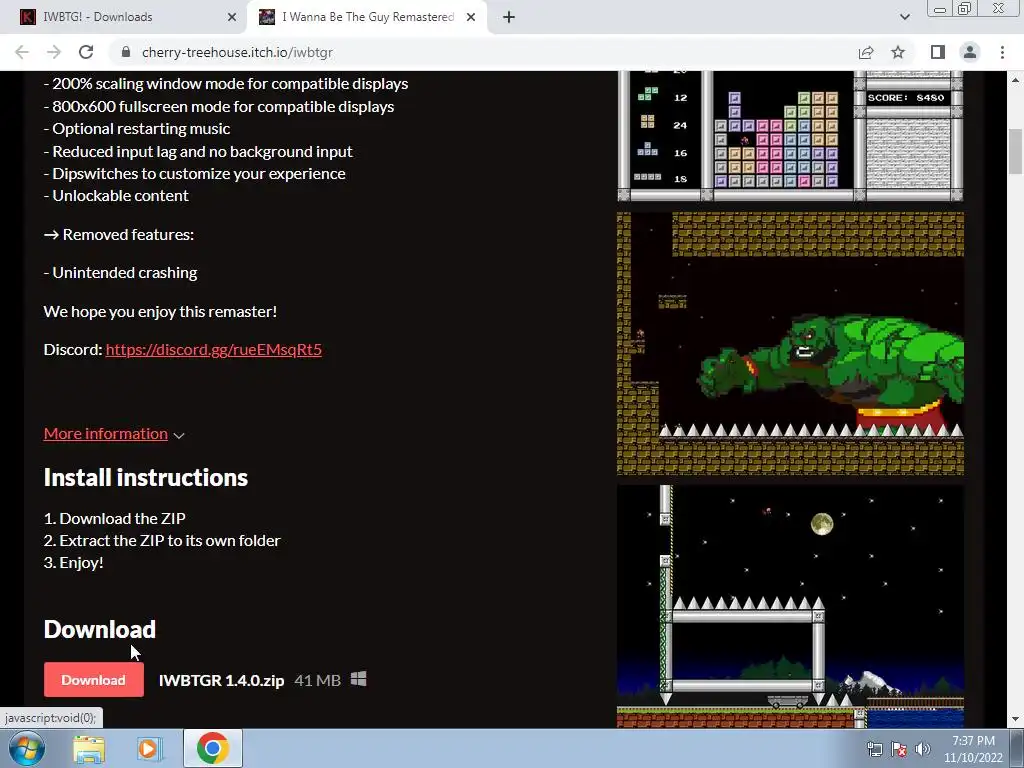Screen dimensions: 1024x768
Task: Reload the current page
Action: (x=86, y=52)
